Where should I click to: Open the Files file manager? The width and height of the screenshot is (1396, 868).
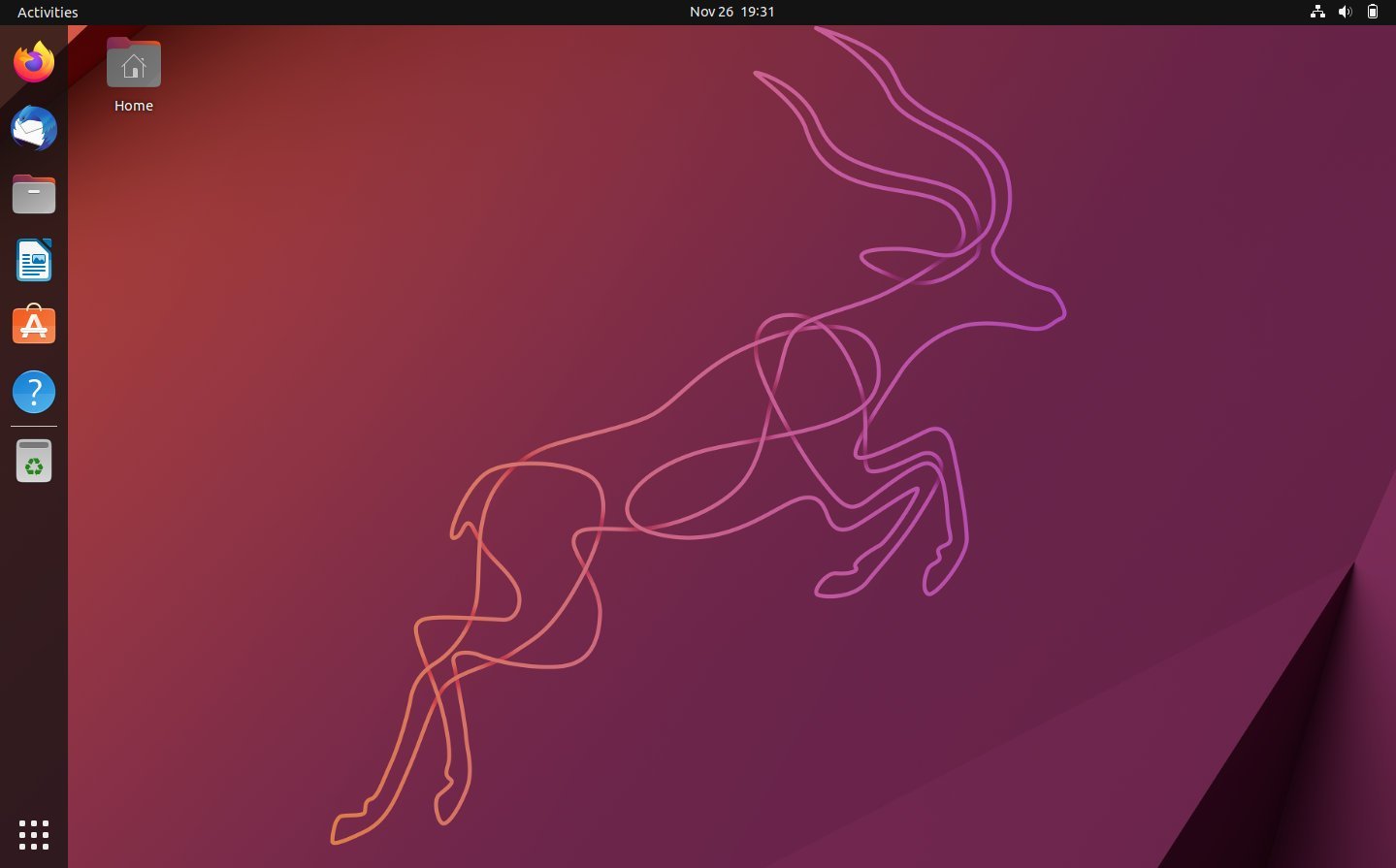34,194
